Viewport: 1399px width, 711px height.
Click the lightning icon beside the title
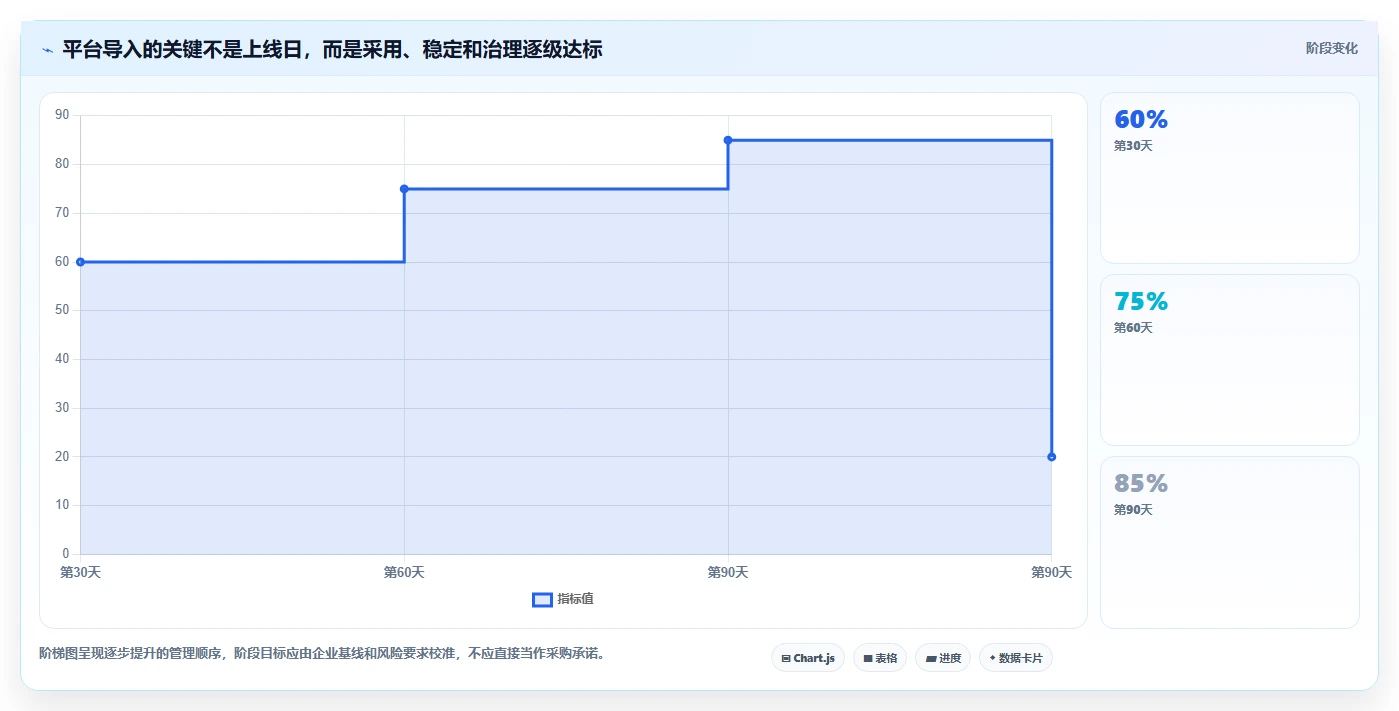(47, 50)
